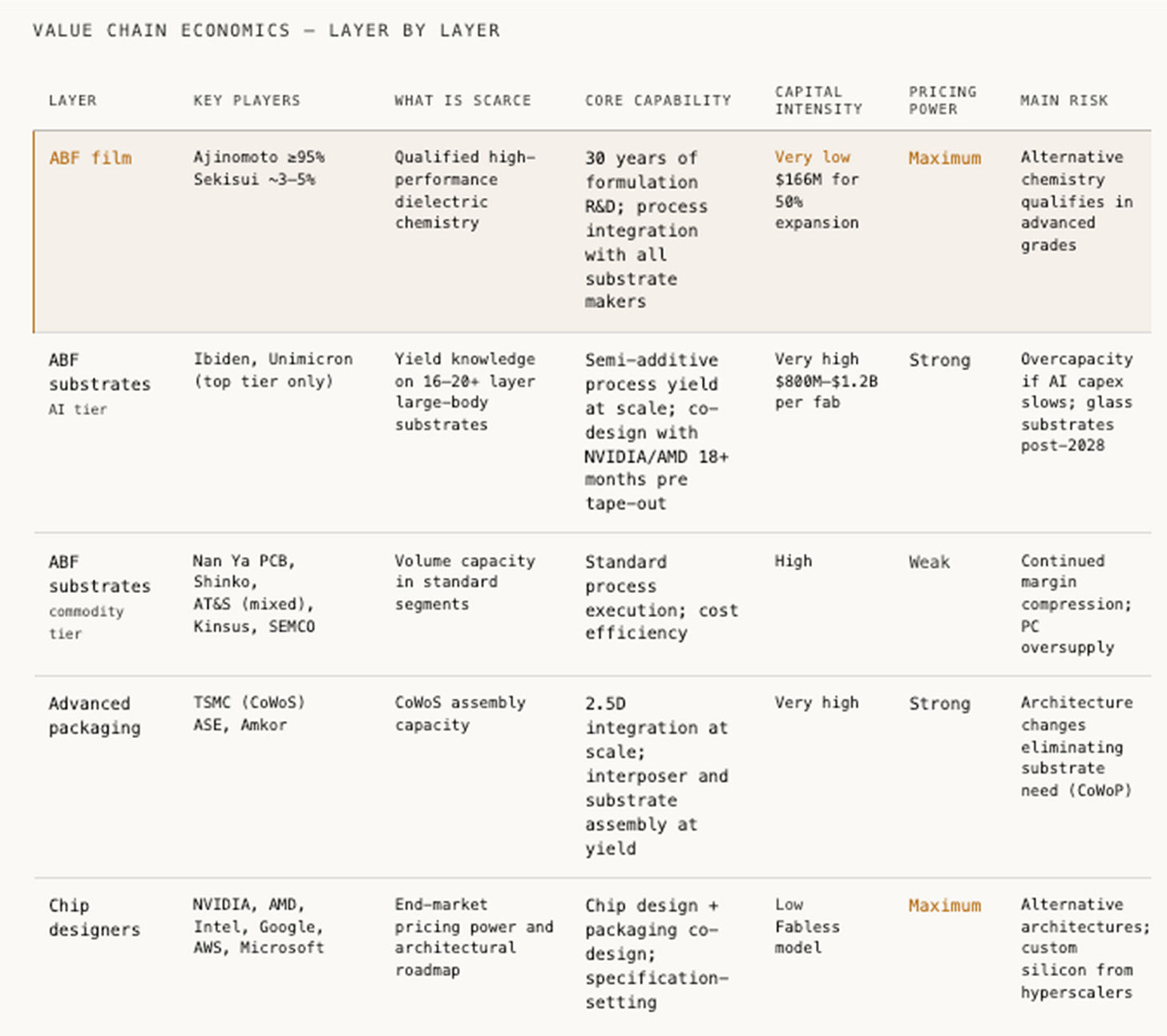Image resolution: width=1167 pixels, height=1036 pixels.
Task: Select the 'Chip designers' layer cell
Action: coord(95,917)
